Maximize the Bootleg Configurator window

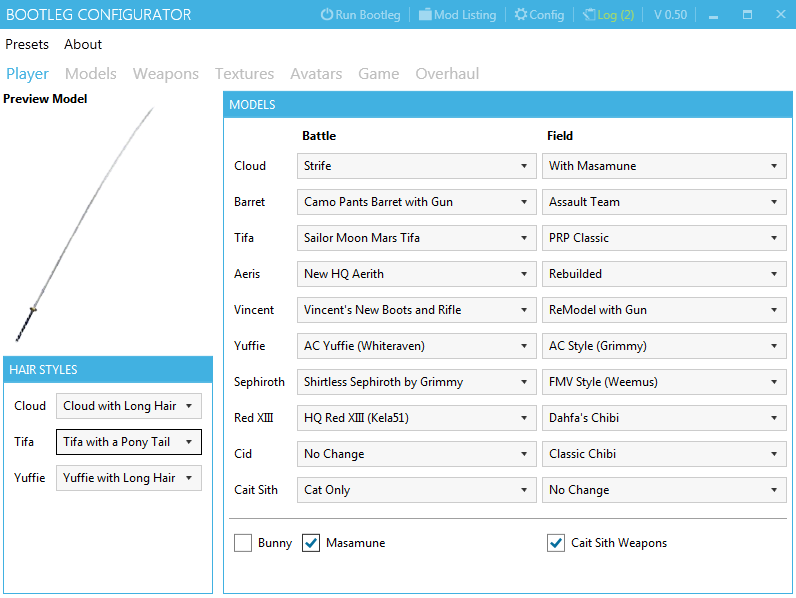[x=747, y=15]
